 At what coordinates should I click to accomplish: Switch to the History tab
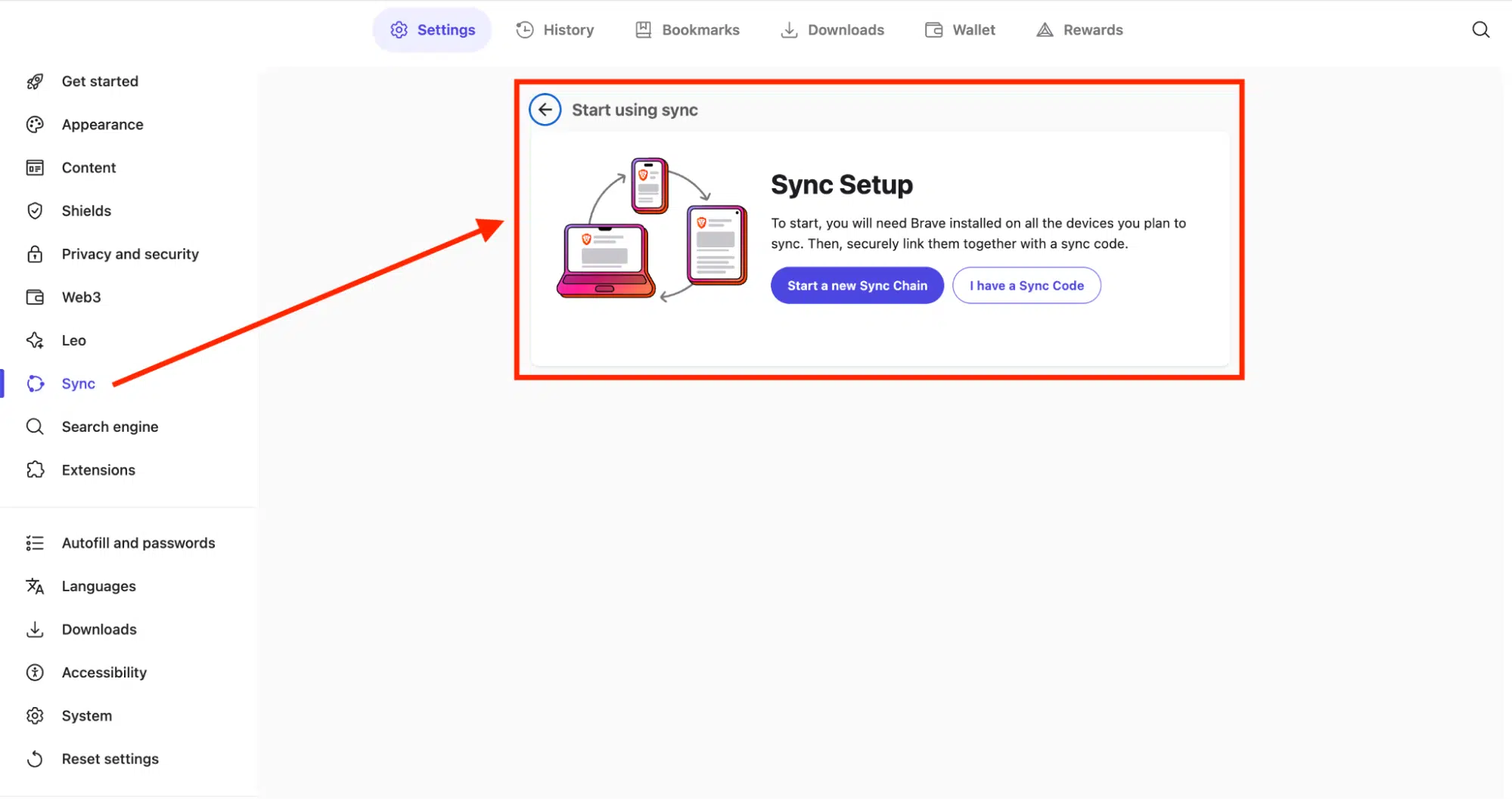(554, 29)
